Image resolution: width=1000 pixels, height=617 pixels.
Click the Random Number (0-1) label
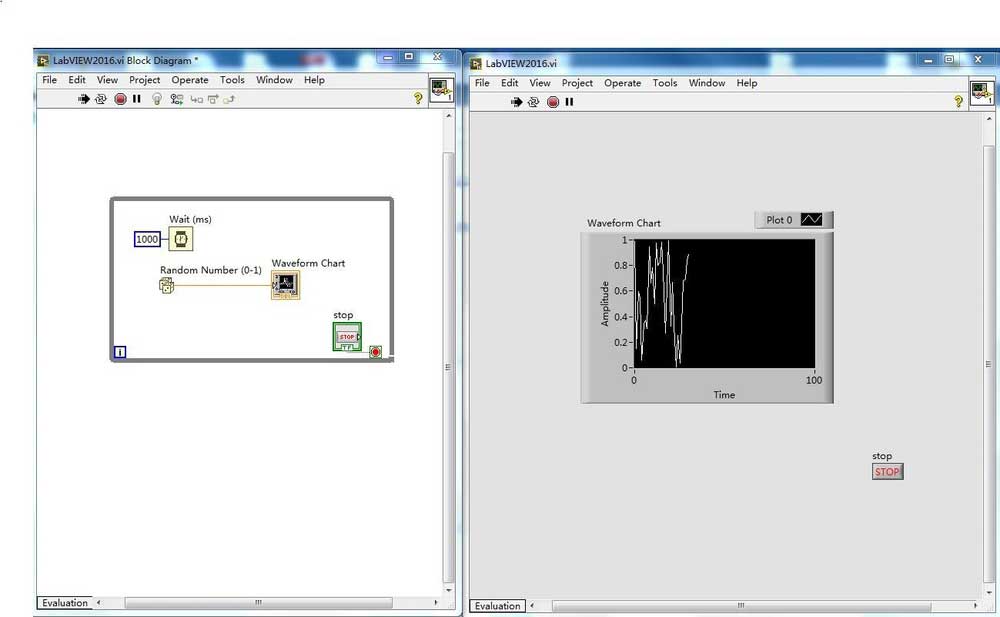pos(210,270)
